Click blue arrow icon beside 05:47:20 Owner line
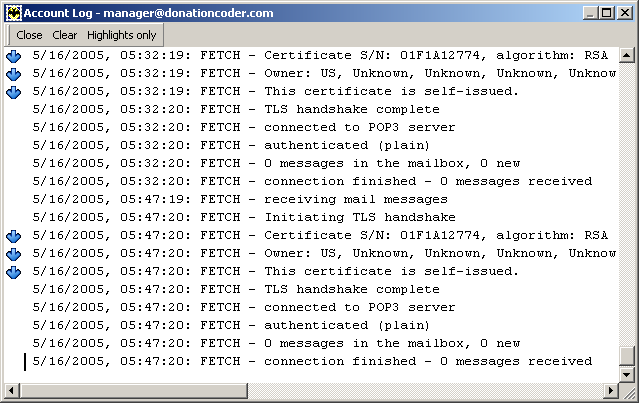639x403 pixels. click(x=13, y=254)
